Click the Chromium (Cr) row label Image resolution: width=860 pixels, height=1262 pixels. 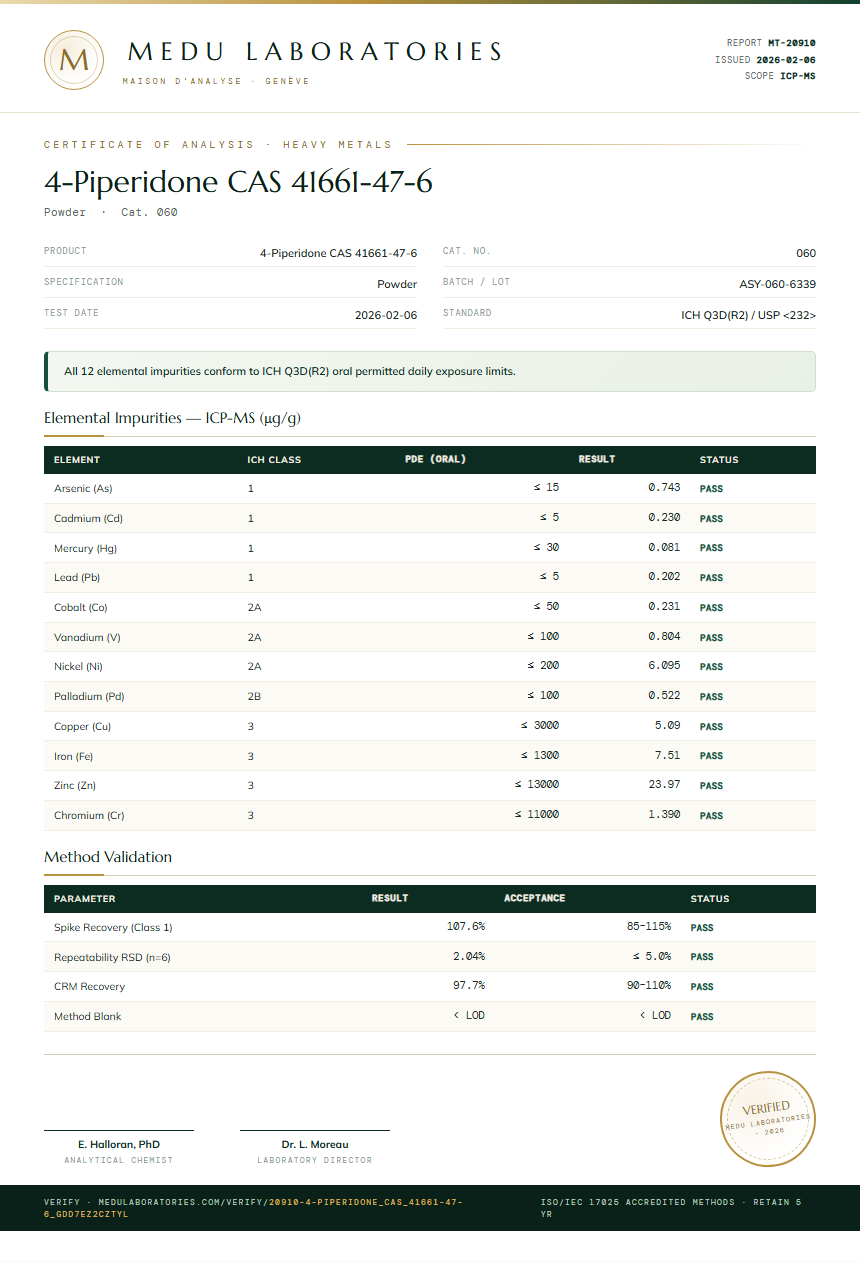89,816
